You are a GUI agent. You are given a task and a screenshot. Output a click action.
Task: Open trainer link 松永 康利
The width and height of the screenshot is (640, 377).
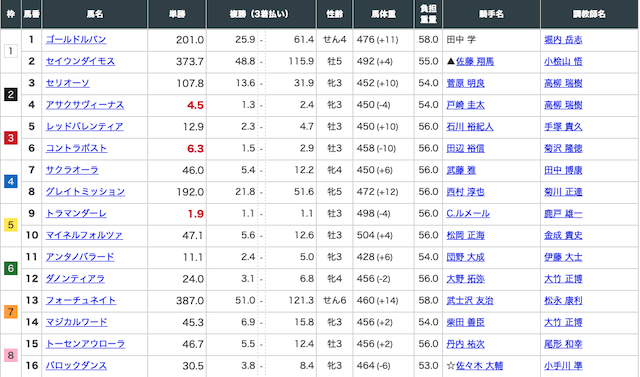coord(563,301)
